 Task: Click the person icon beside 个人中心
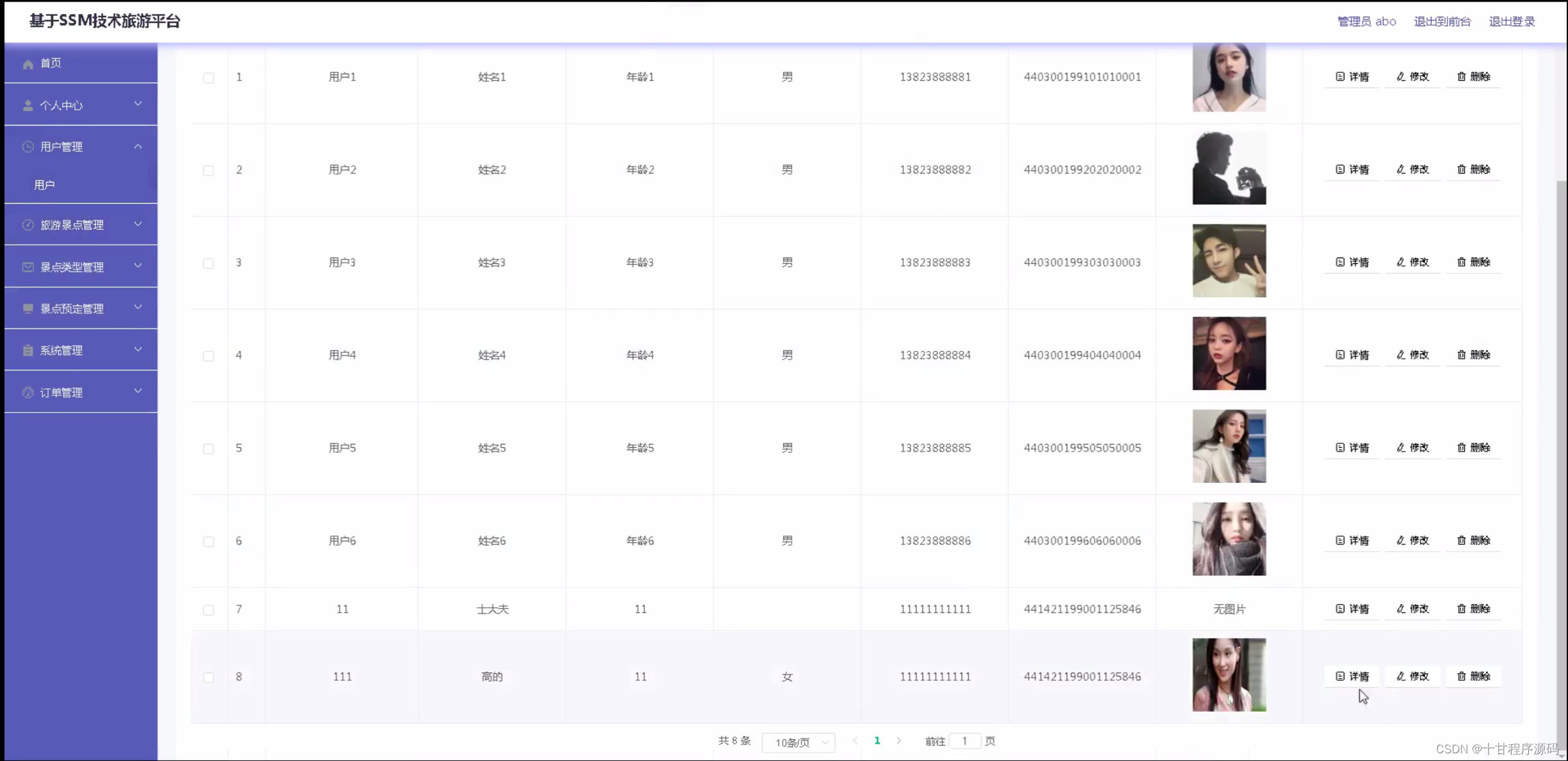pos(28,106)
